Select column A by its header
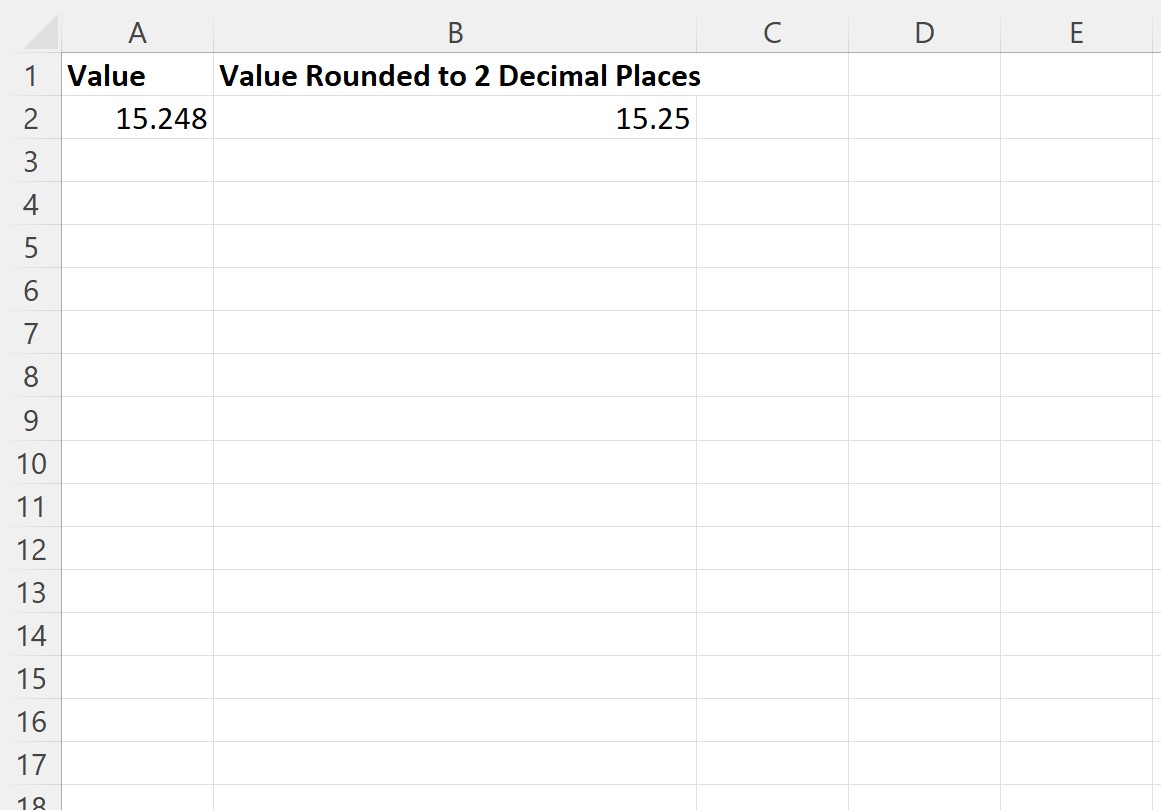Viewport: 1161px width, 810px height. pyautogui.click(x=137, y=32)
